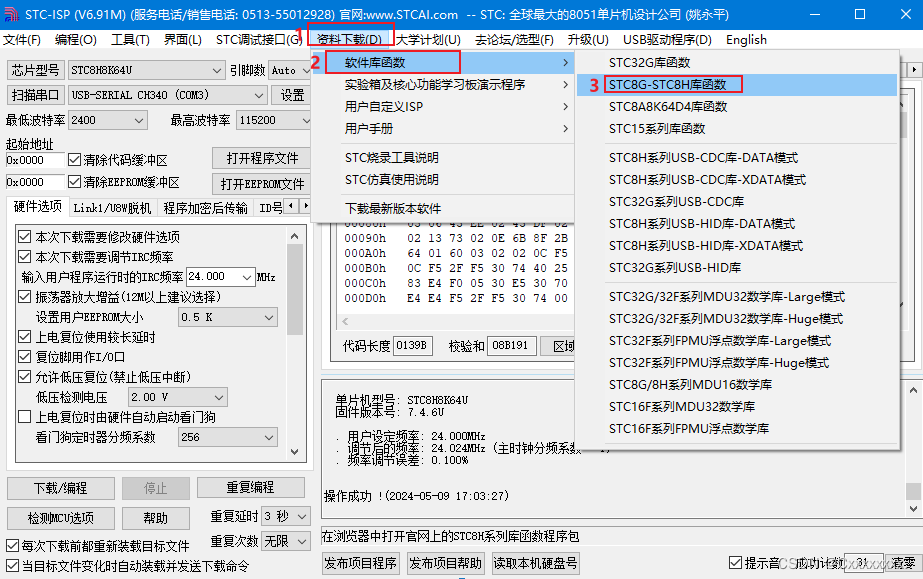Click the 帮助 button
Viewport: 923px width, 579px height.
[x=156, y=518]
